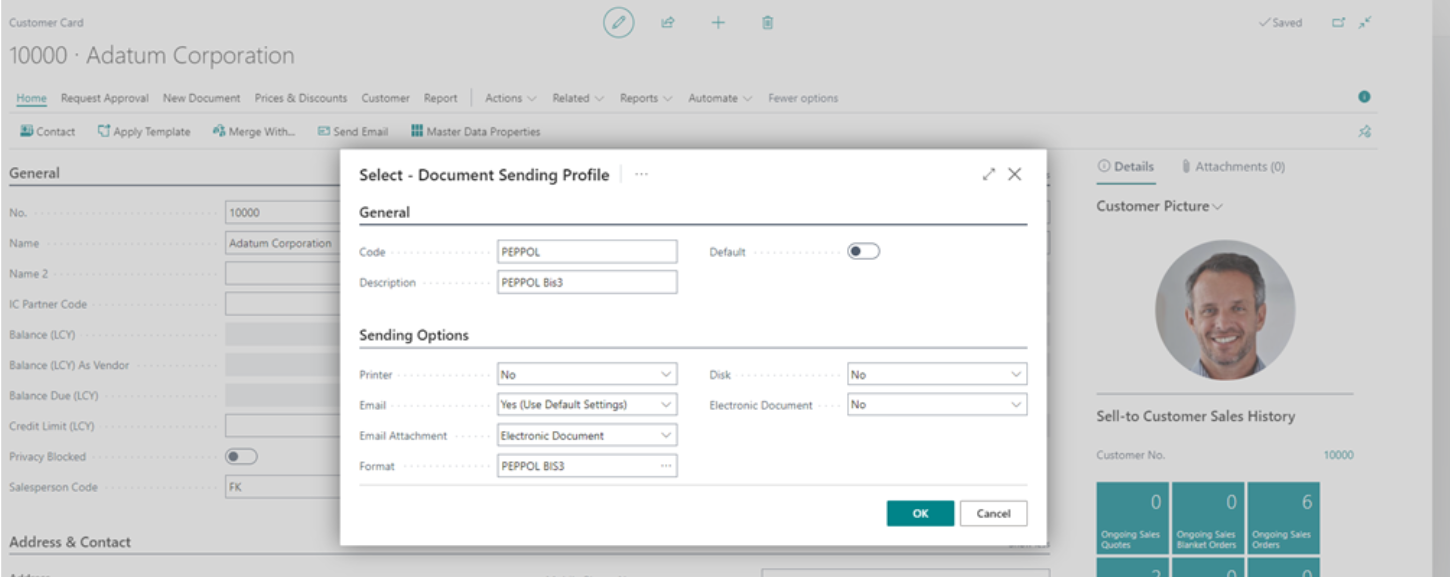
Task: Click the Credit Limit (LCY) field
Action: tap(283, 426)
